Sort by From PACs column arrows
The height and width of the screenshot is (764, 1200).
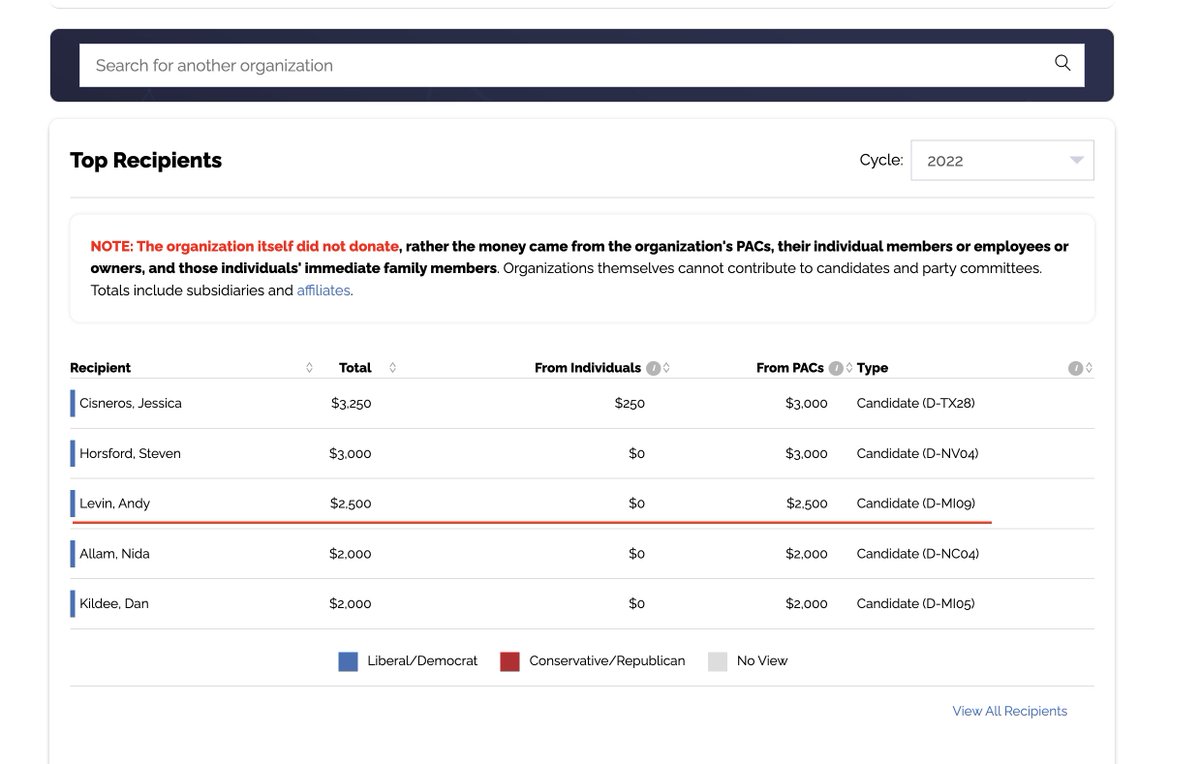[x=849, y=368]
